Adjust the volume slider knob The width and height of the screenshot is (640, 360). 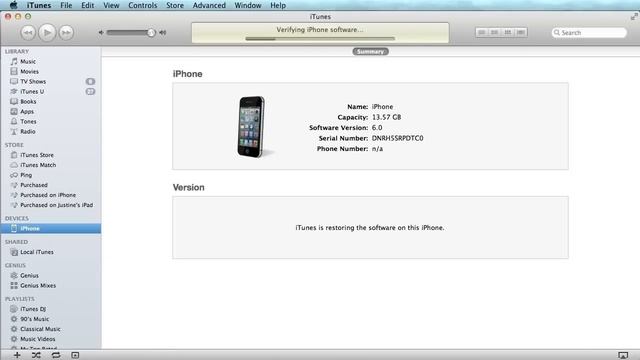(151, 32)
